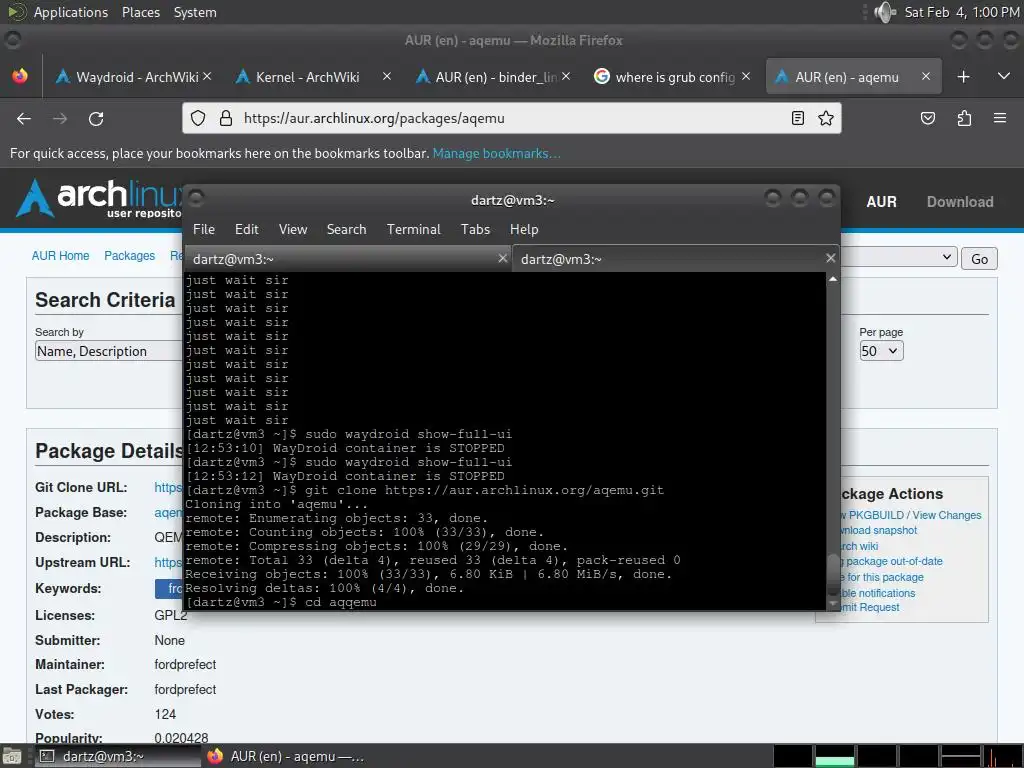Screen dimensions: 1024x768
Task: Close the Waydroid - ArchWiki tab
Action: (207, 76)
